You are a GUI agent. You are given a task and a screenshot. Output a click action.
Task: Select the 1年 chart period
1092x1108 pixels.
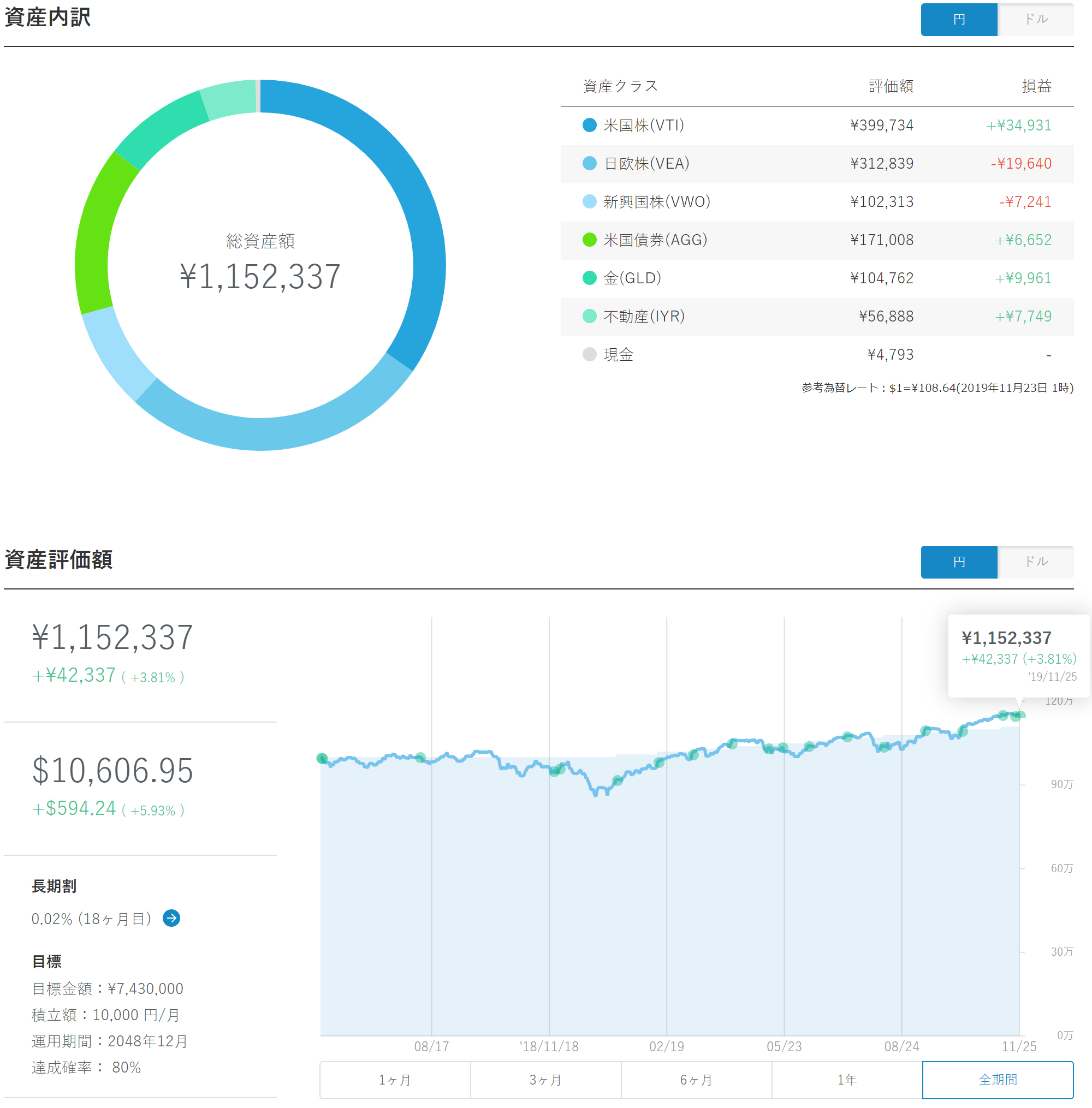(846, 1079)
